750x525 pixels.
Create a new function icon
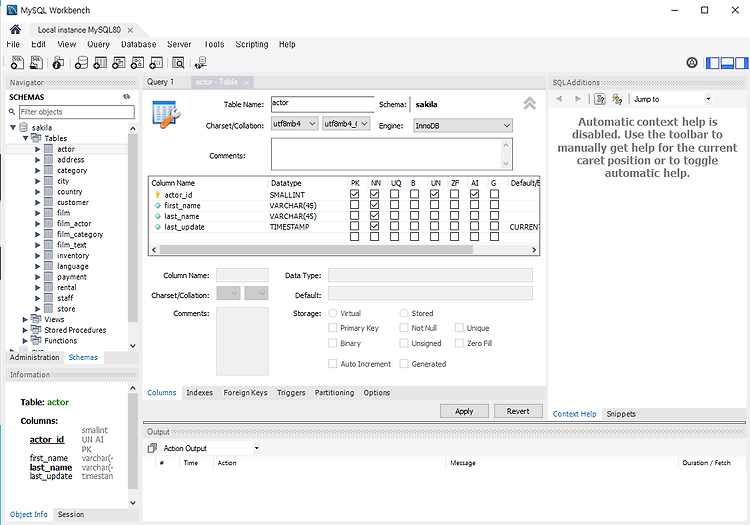[156, 63]
